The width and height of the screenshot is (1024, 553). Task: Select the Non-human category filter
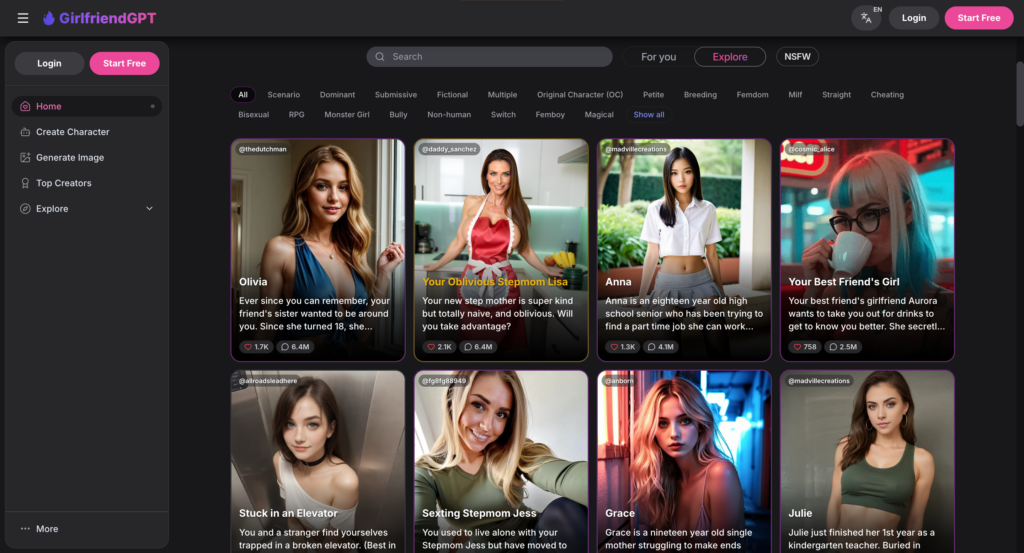449,114
